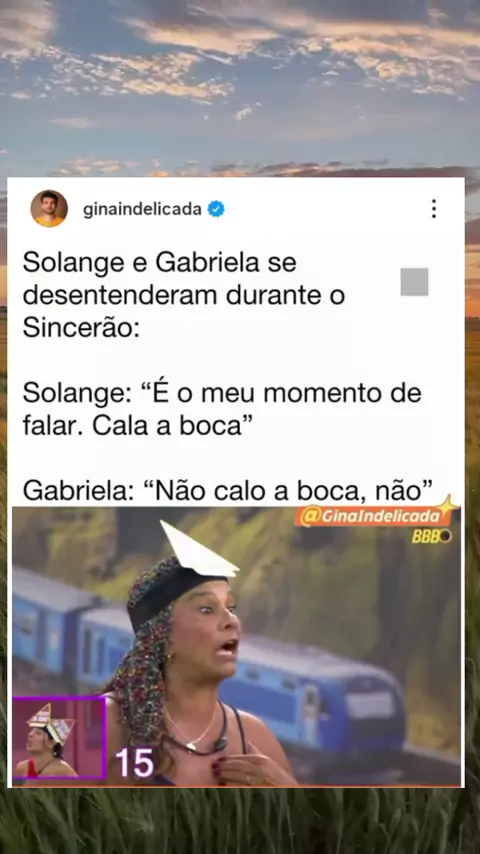The width and height of the screenshot is (480, 854).
Task: Tap the grass area below the post
Action: [x=240, y=821]
